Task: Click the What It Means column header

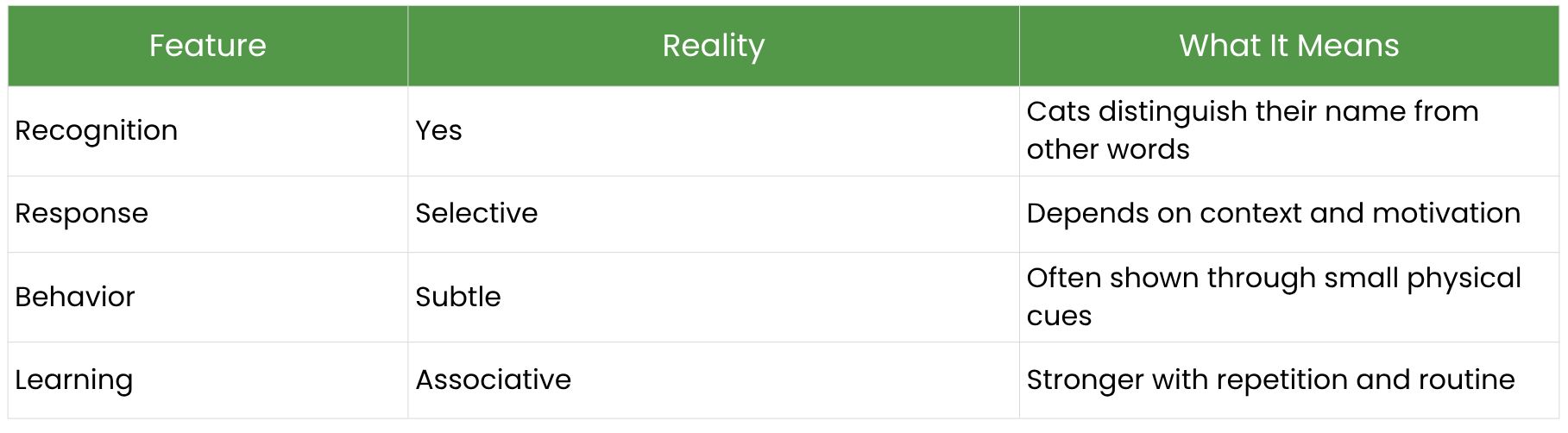Action: coord(1288,46)
